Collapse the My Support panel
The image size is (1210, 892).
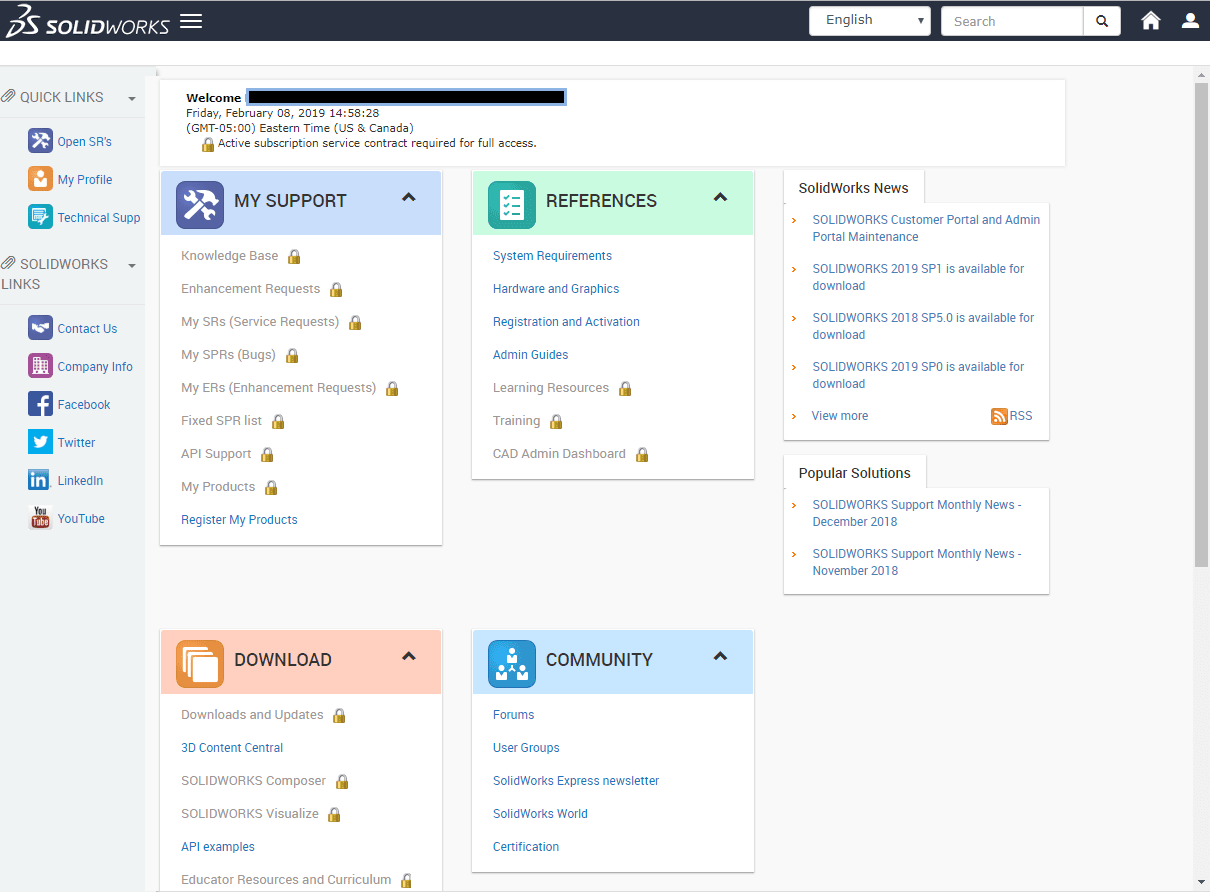408,198
